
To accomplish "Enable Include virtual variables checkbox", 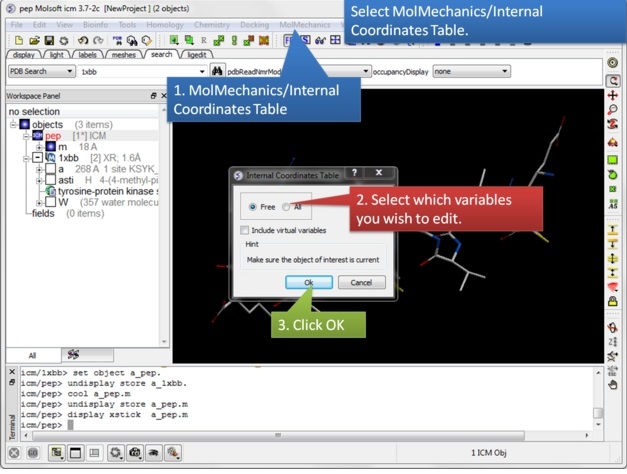I will pyautogui.click(x=246, y=230).
